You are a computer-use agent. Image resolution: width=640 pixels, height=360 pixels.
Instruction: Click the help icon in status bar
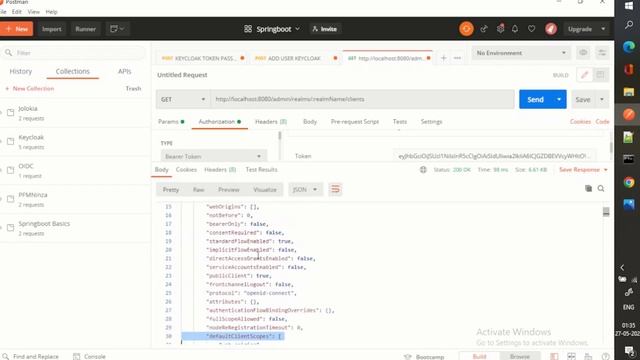point(606,356)
